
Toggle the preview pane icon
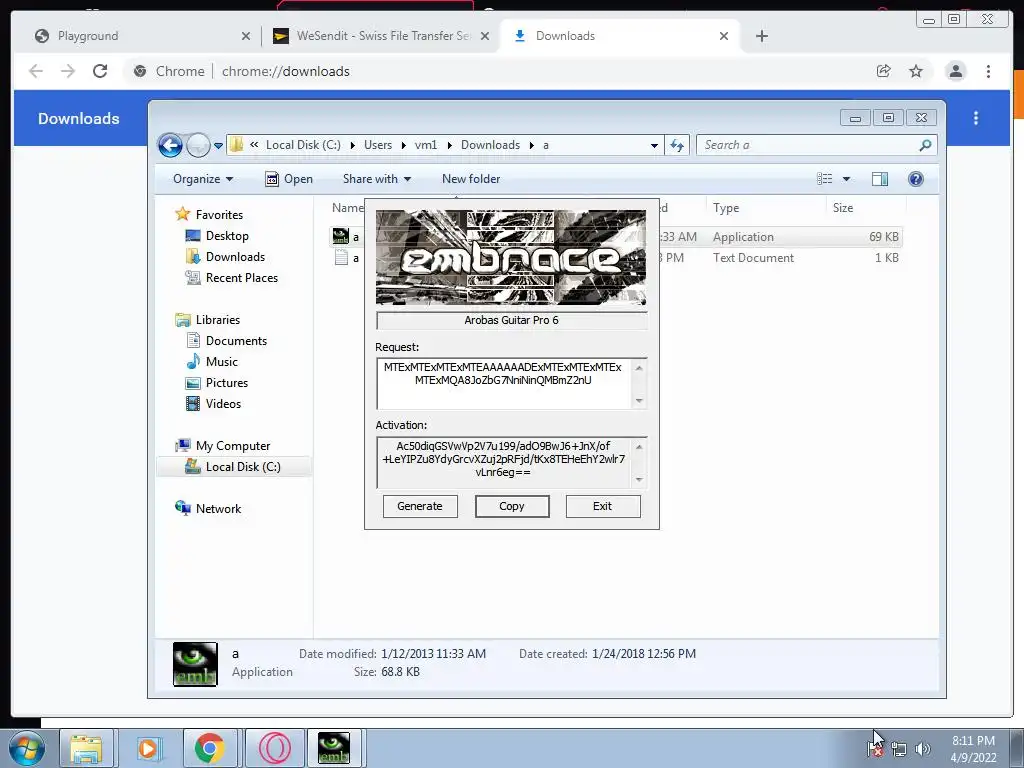click(x=880, y=179)
